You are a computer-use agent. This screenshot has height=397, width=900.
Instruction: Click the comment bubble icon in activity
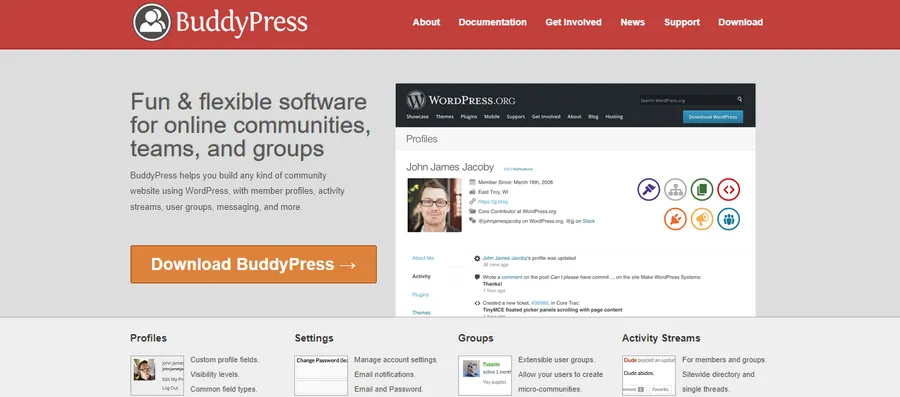(x=477, y=277)
